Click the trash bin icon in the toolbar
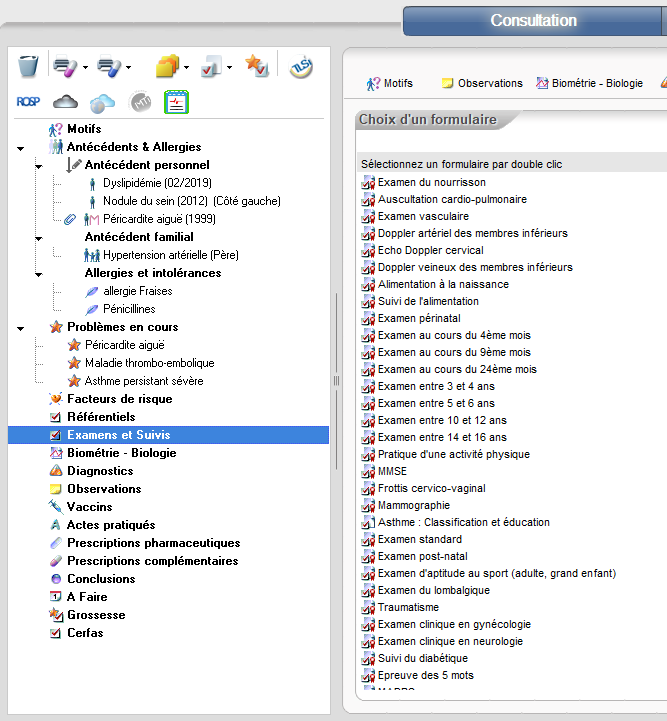The width and height of the screenshot is (667, 721). tap(28, 67)
